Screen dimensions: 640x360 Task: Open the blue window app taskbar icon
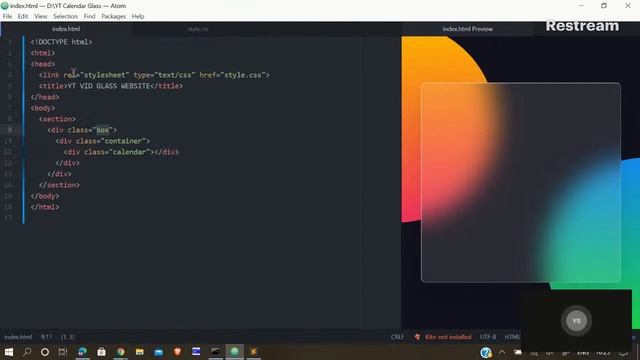(x=196, y=352)
